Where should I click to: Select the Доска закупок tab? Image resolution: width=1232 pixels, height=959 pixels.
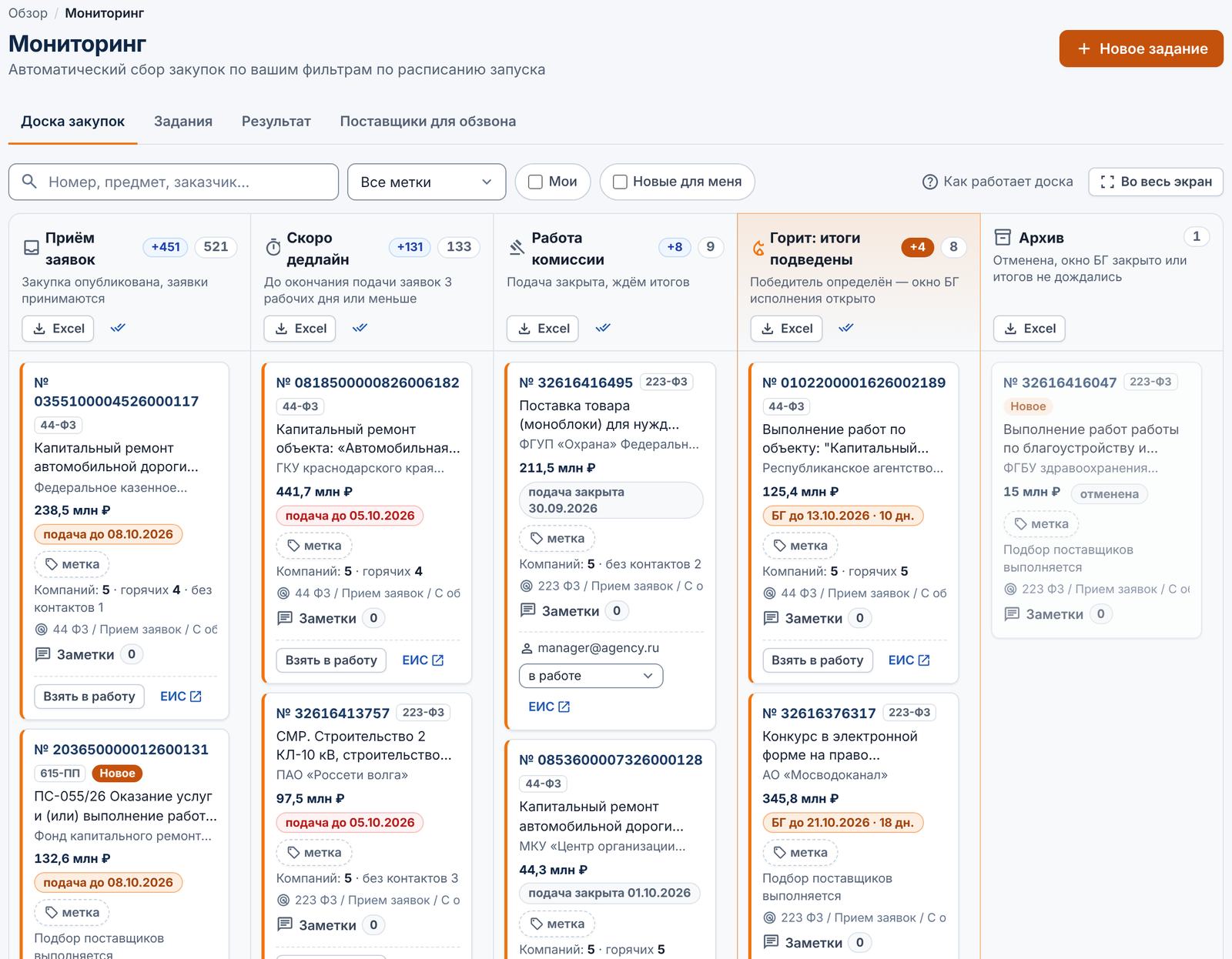coord(73,122)
